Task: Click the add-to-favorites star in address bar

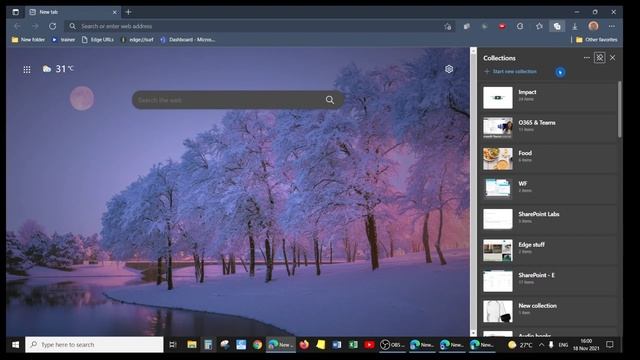Action: (448, 27)
